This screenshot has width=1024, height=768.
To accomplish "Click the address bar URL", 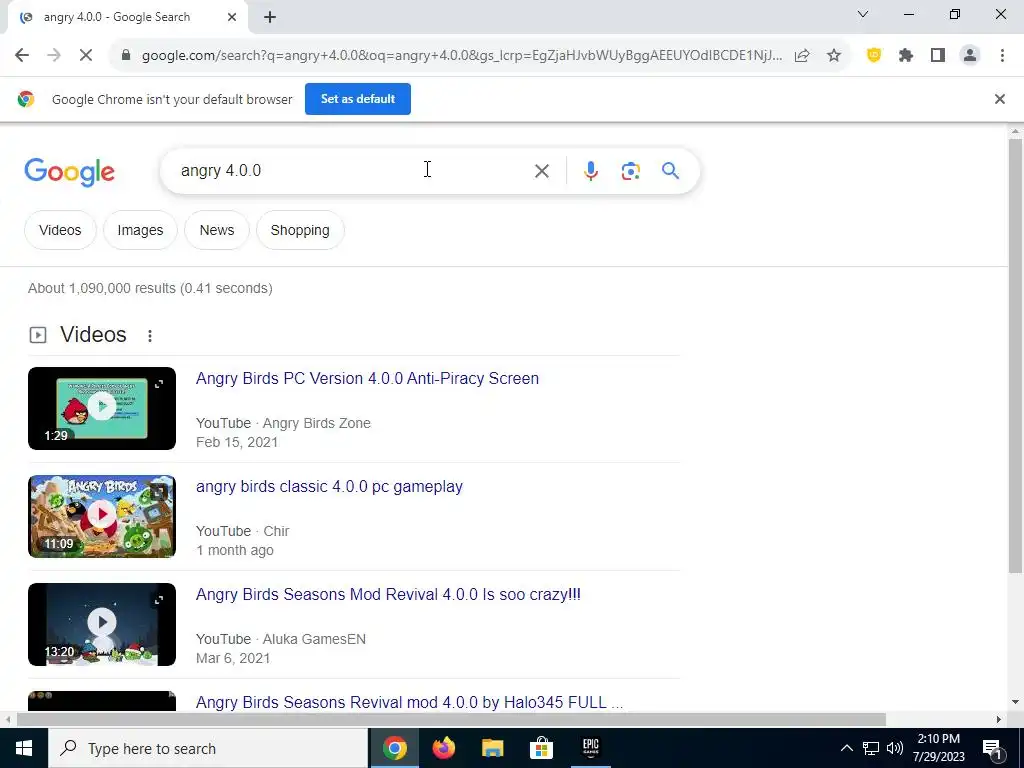I will pyautogui.click(x=461, y=56).
